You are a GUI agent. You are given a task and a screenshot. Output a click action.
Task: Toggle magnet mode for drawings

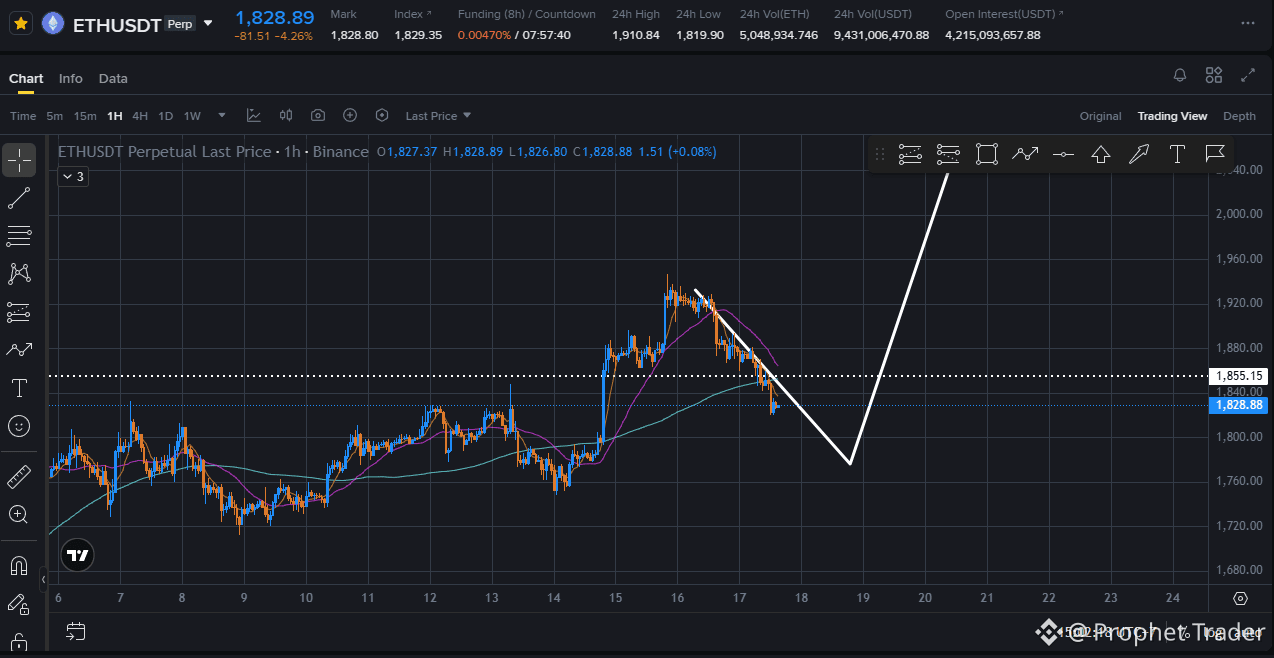(x=19, y=566)
